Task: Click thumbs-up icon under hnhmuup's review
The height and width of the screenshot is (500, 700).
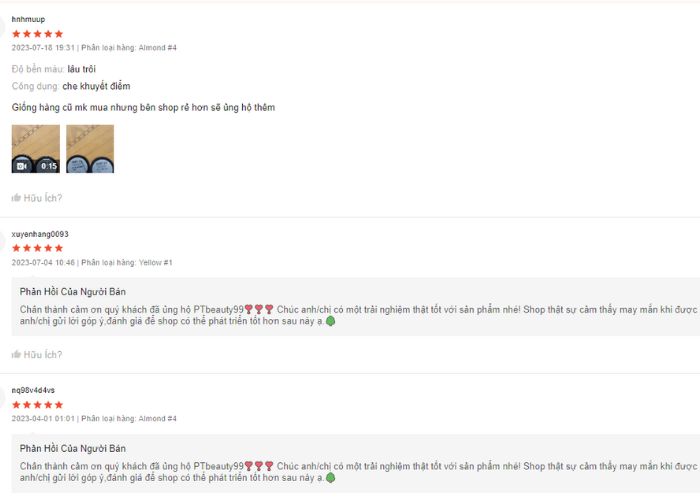Action: (16, 197)
